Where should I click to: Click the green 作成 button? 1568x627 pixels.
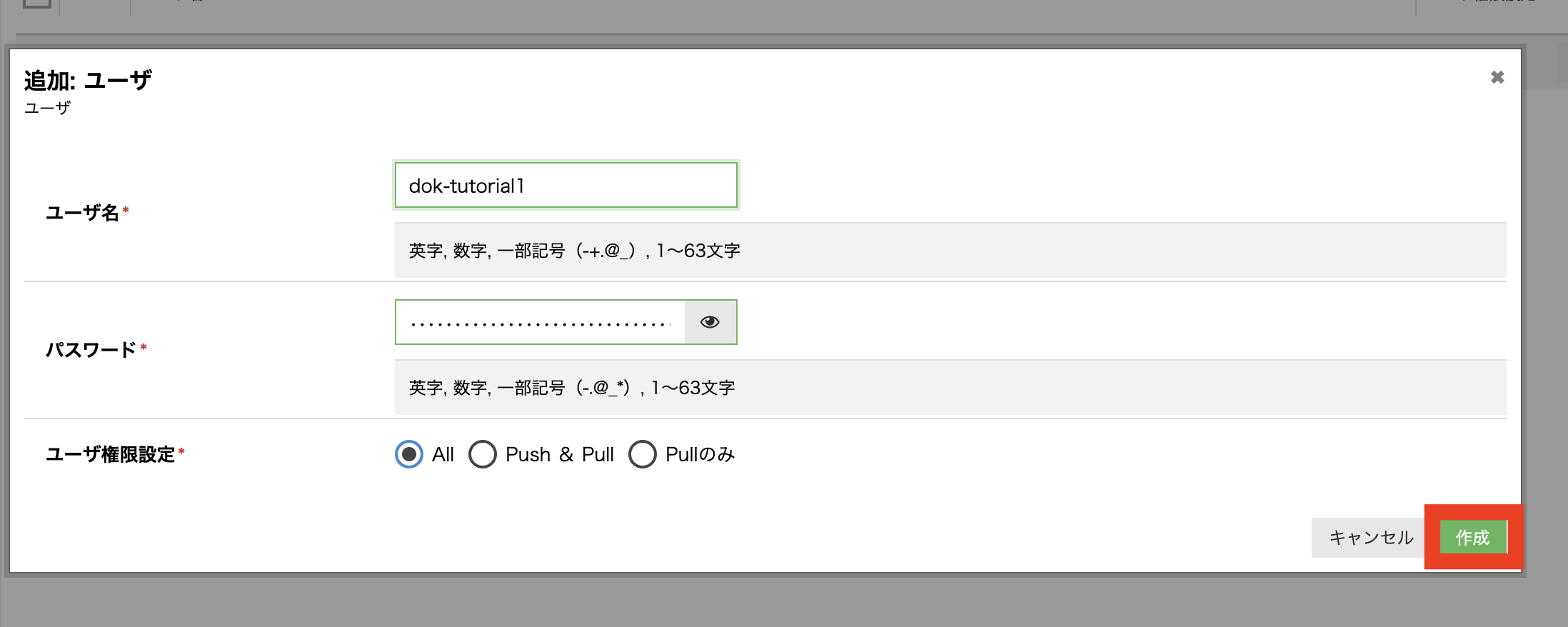click(1472, 537)
